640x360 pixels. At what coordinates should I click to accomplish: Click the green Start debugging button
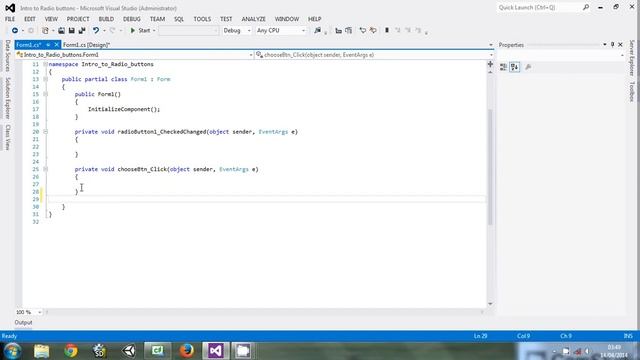(x=140, y=31)
